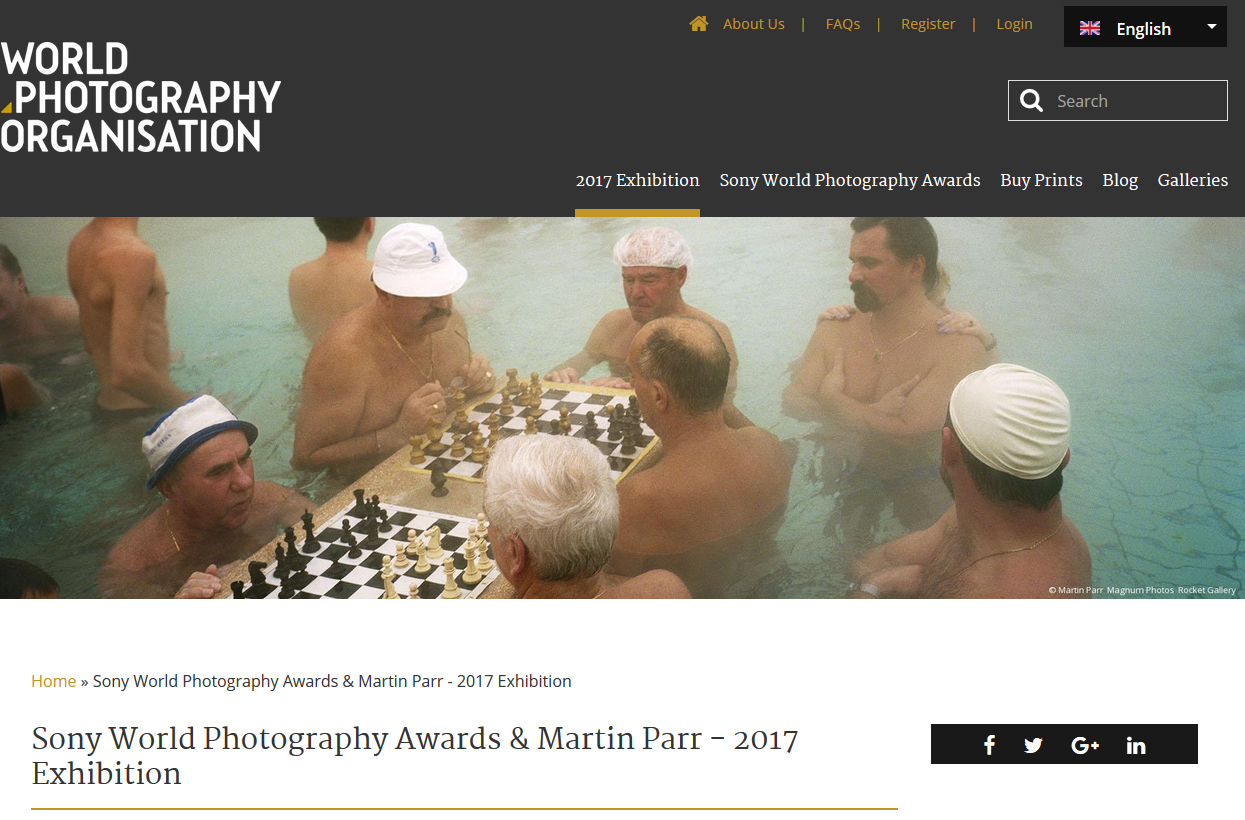Click the UK flag language icon
Viewport: 1245px width, 820px height.
(1090, 28)
